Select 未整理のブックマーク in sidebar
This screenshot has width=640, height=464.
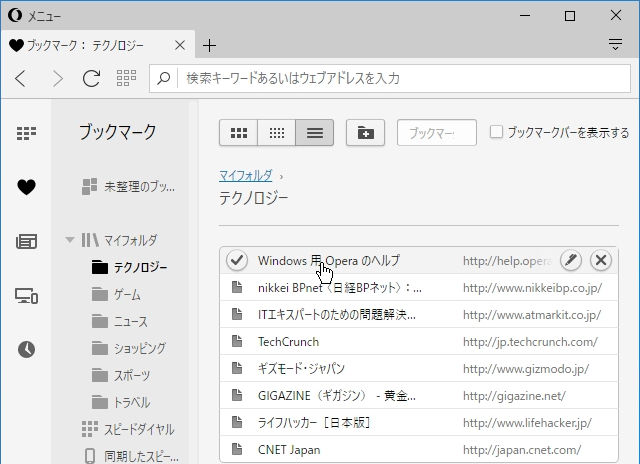coord(128,186)
